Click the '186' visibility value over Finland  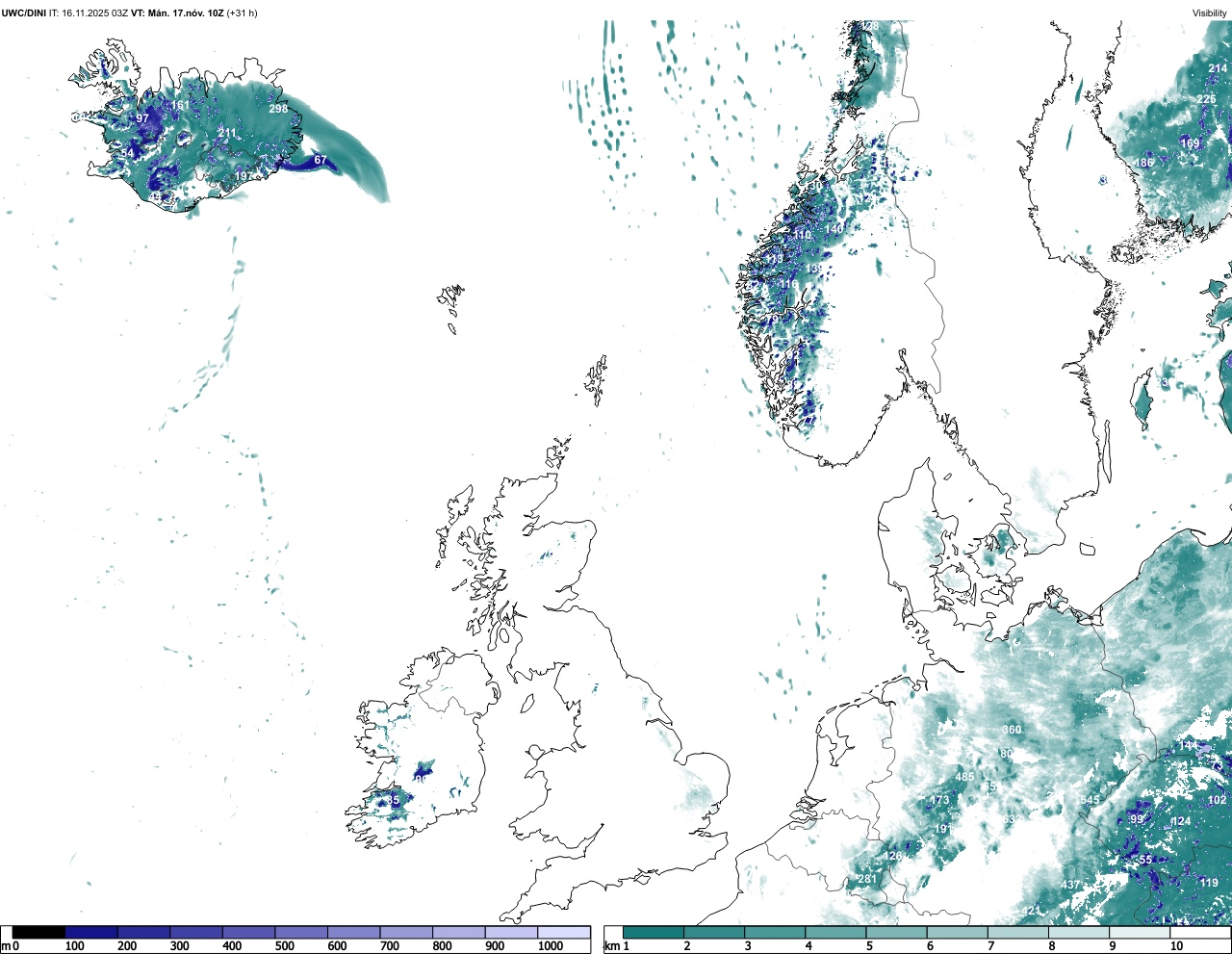click(1143, 164)
